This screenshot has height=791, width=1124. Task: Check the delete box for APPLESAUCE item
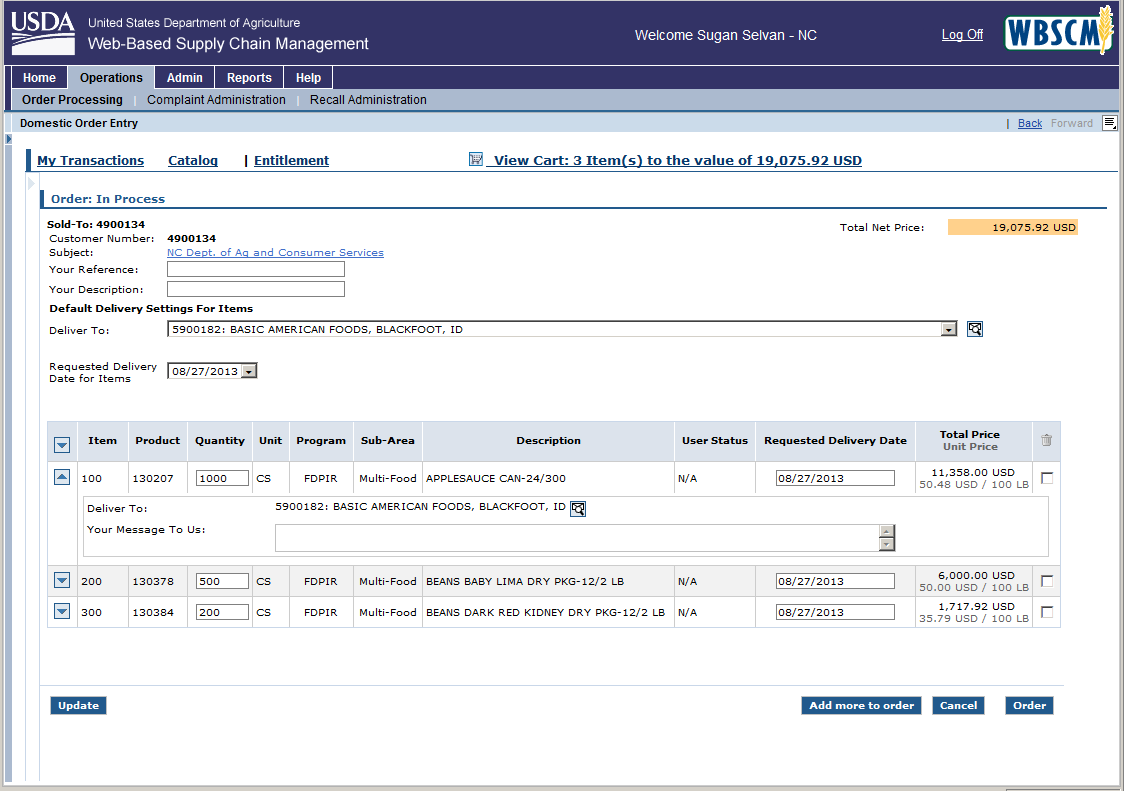point(1047,478)
